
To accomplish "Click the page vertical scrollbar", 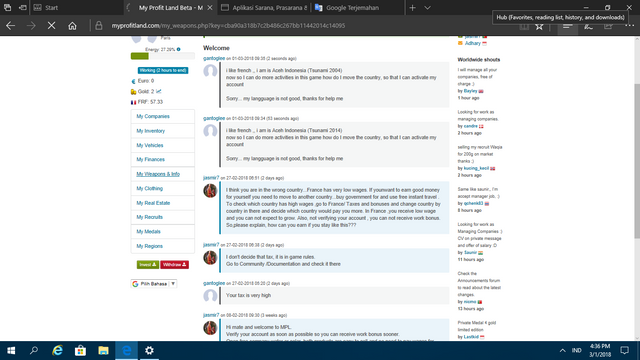I will (637, 161).
